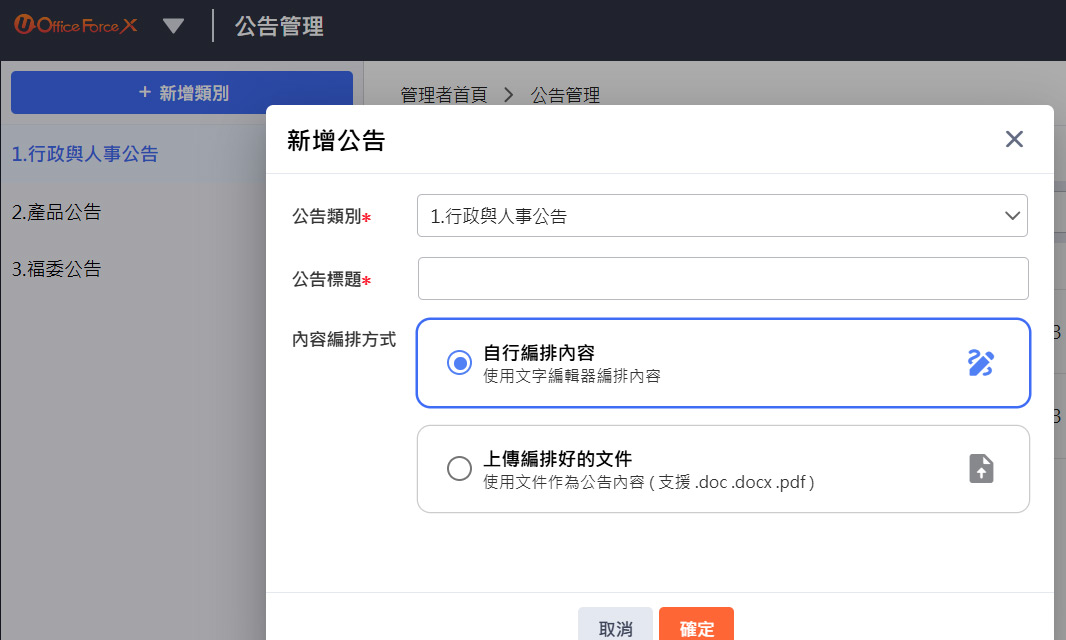
Task: Close the 新增公告 dialog with X
Action: 1014,139
